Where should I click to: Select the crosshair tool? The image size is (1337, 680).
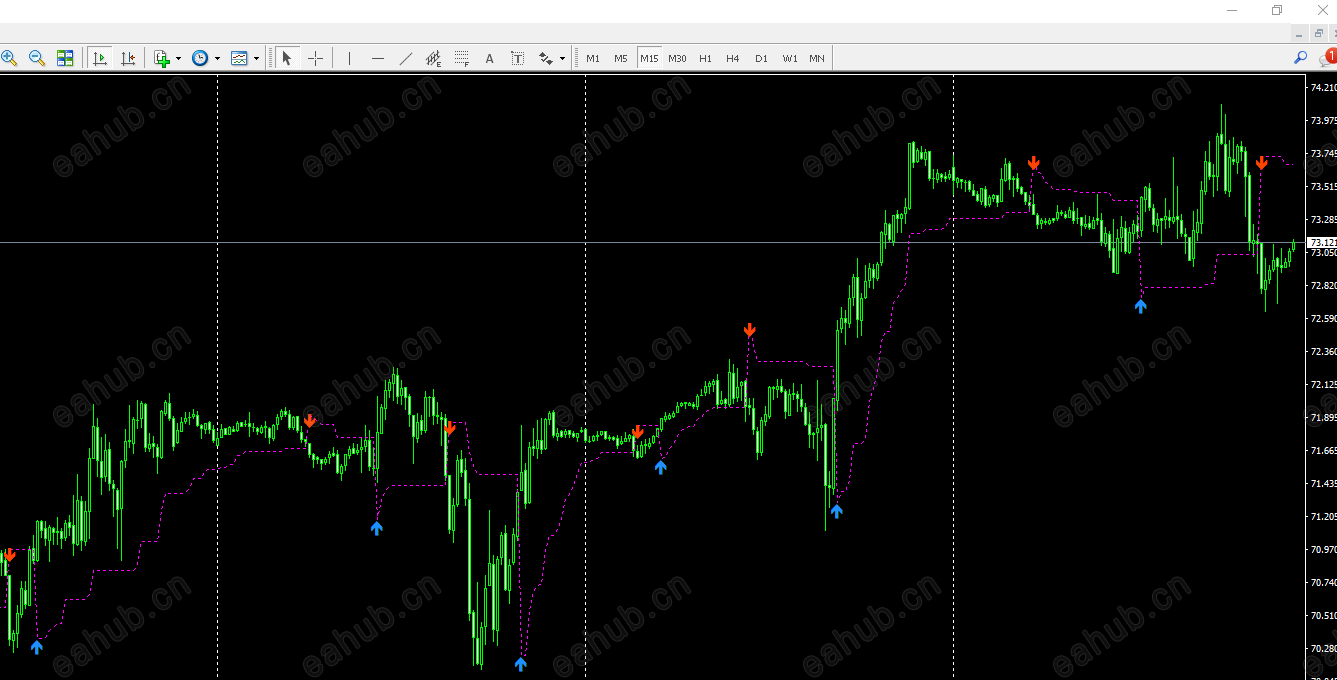[x=316, y=58]
